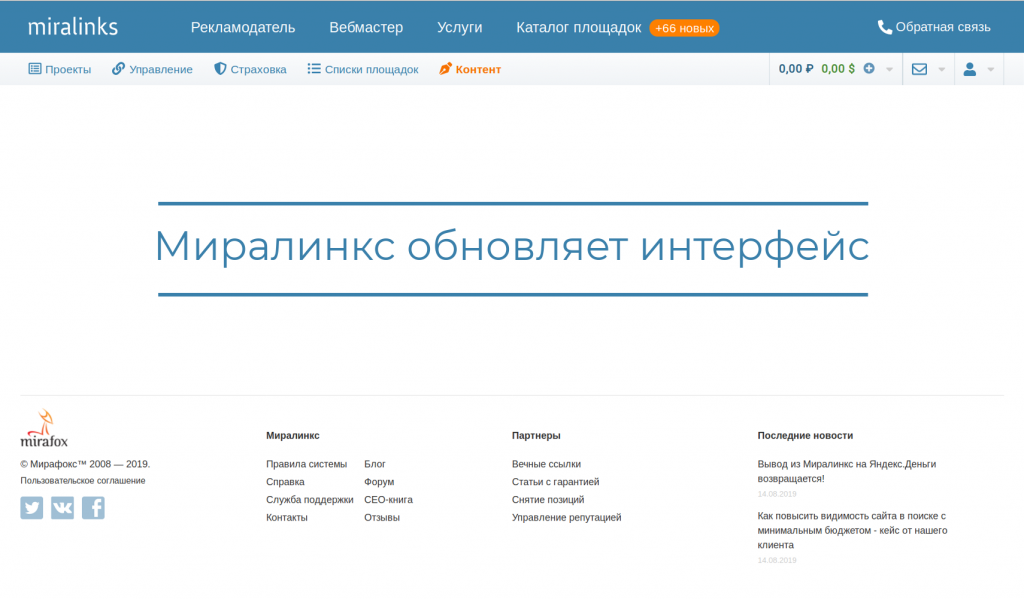The width and height of the screenshot is (1024, 599).
Task: Click the © Мирафокс 2008 — 2019 text
Action: 85,464
